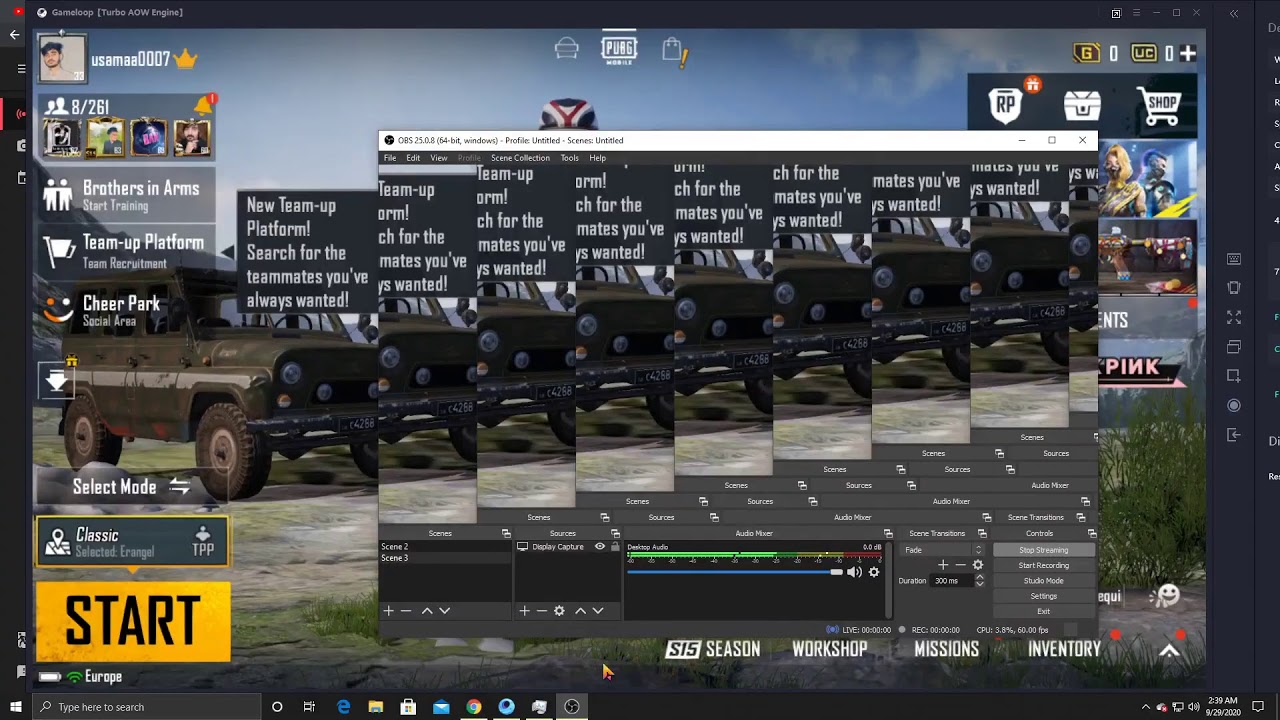Expand game bottom menu with up chevron
Viewport: 1280px width, 720px height.
[1169, 650]
